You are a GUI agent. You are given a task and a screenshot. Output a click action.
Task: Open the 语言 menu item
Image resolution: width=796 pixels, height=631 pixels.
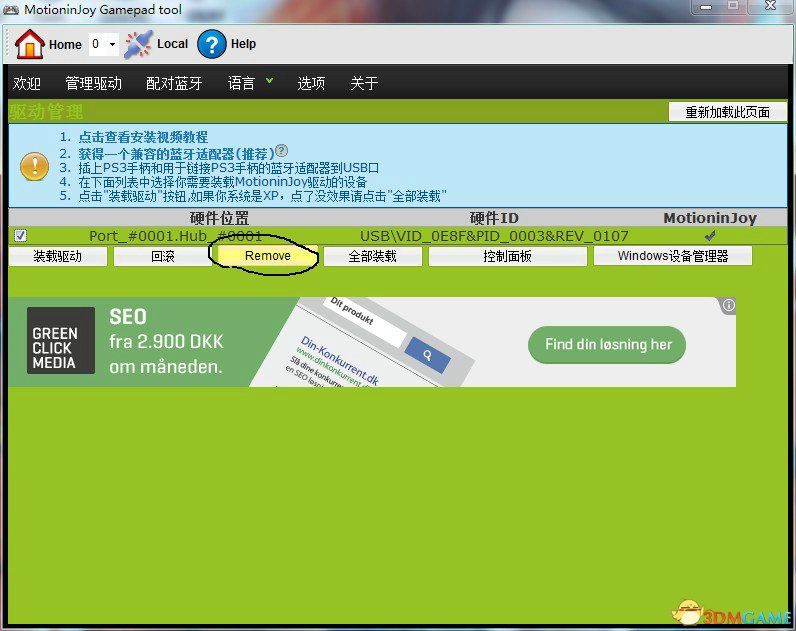(241, 83)
